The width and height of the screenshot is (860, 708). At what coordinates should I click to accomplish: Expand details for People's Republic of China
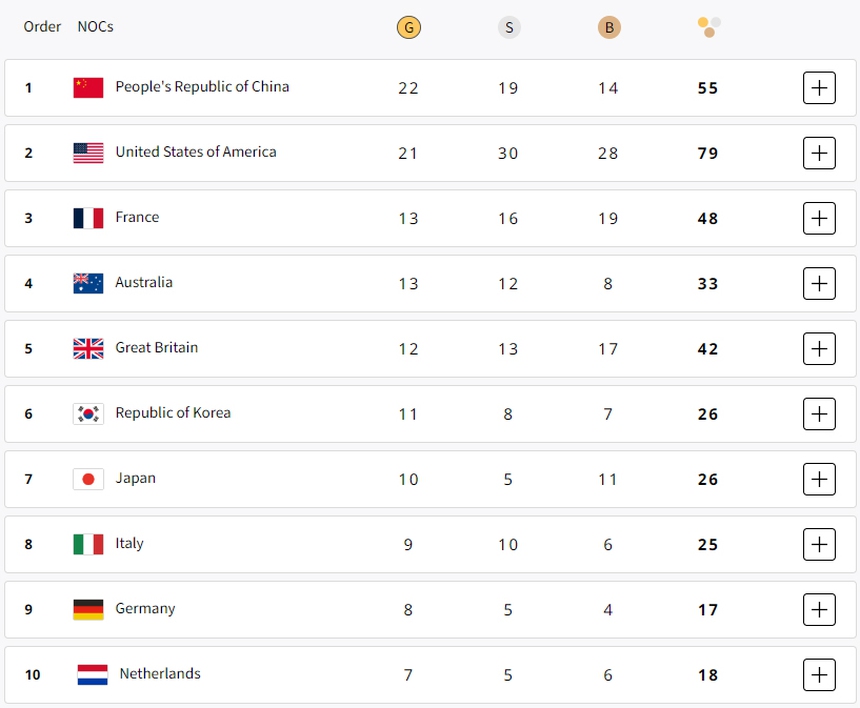point(819,87)
